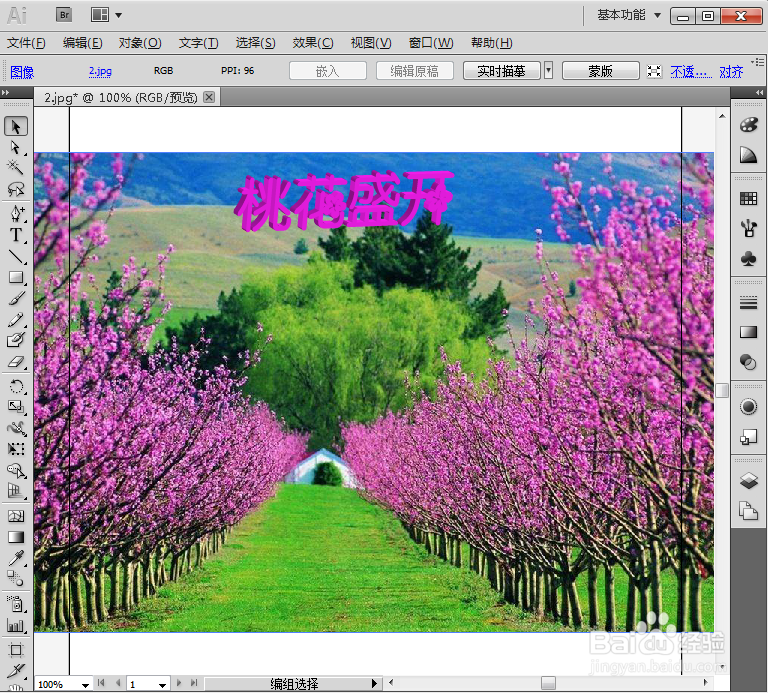Expand the arrange documents dropdown
The image size is (768, 693).
pyautogui.click(x=118, y=15)
